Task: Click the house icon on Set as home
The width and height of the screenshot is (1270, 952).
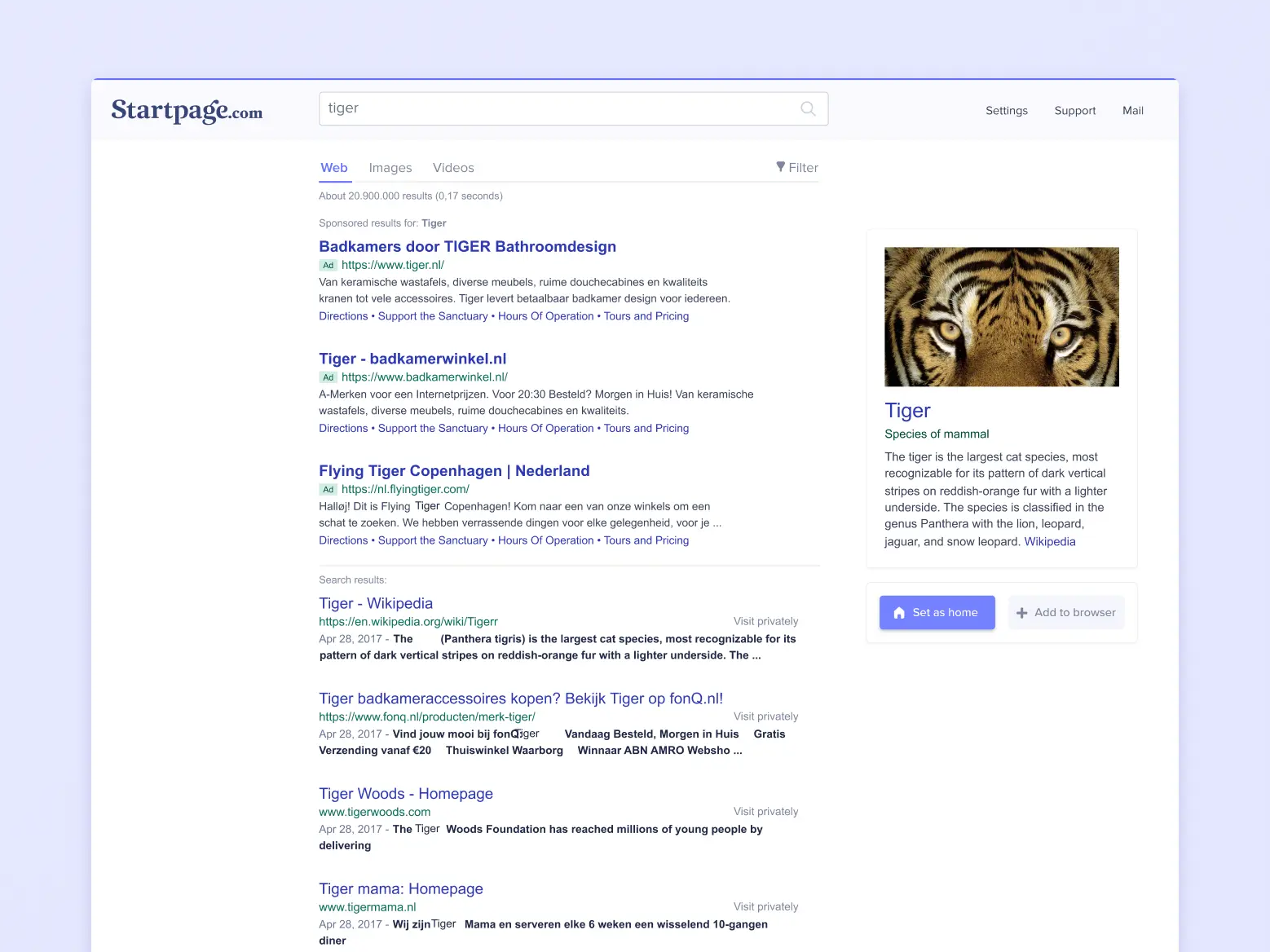Action: point(899,613)
